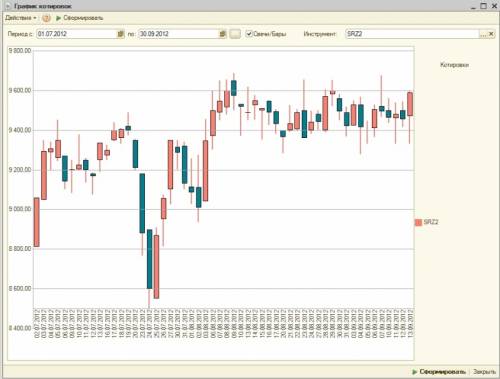Toggle the Свечи/Бары checkbox

(249, 34)
